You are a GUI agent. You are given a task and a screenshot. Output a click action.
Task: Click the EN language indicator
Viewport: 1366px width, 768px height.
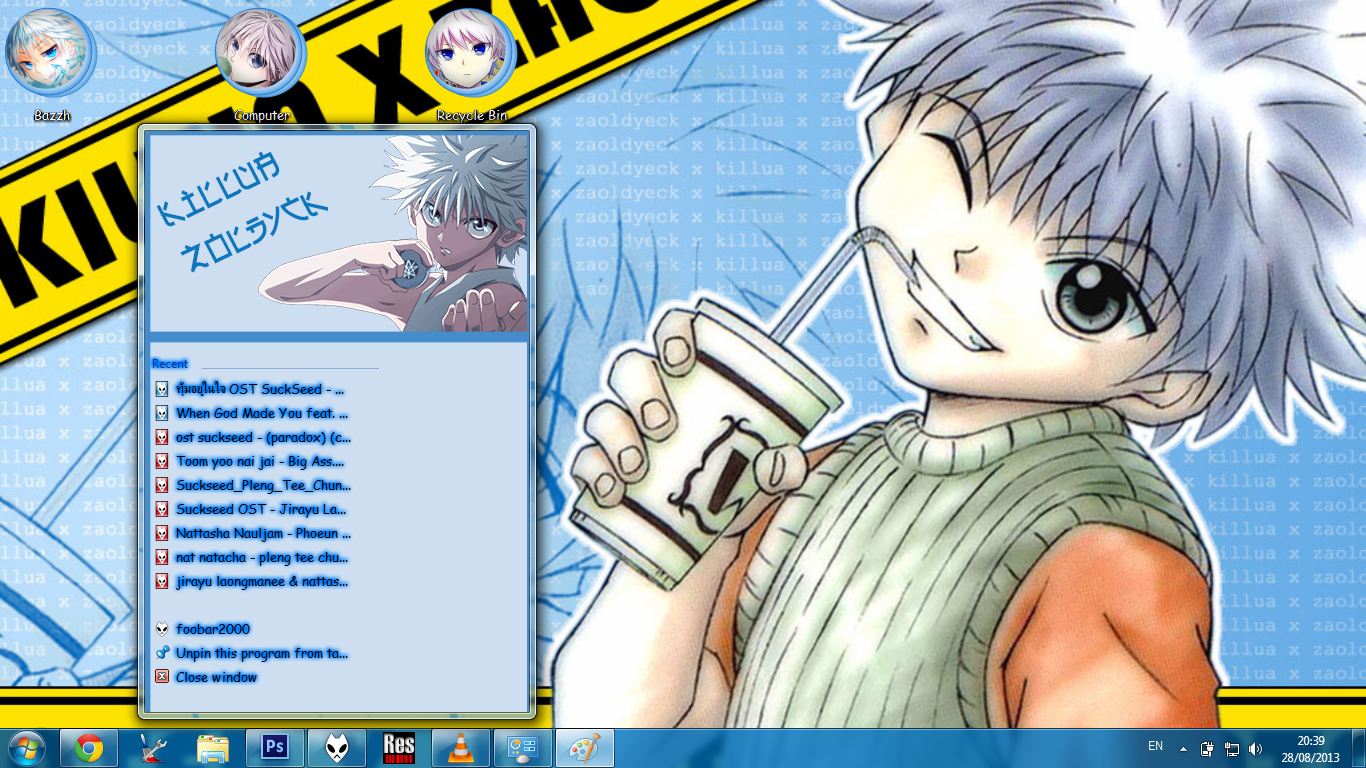(x=1155, y=746)
